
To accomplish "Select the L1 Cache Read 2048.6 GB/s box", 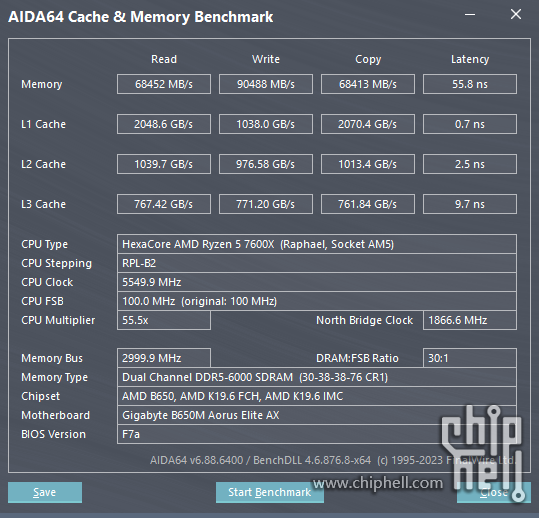I will (x=164, y=124).
